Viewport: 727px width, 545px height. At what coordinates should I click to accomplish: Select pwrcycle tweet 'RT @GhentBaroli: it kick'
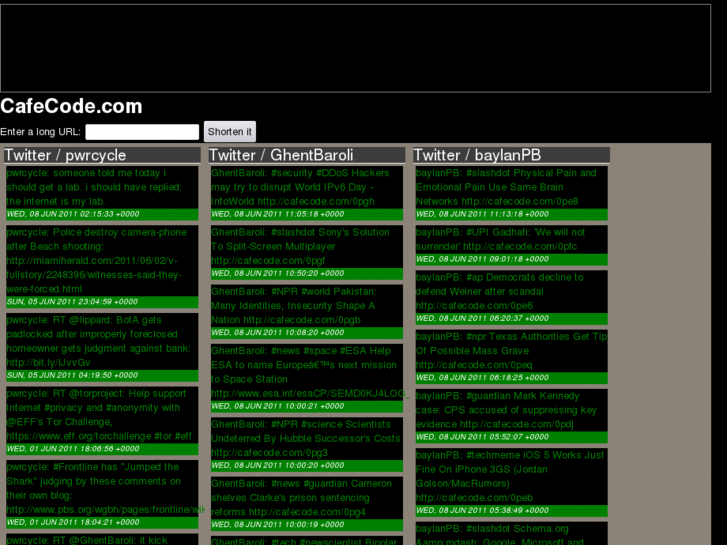(102, 540)
